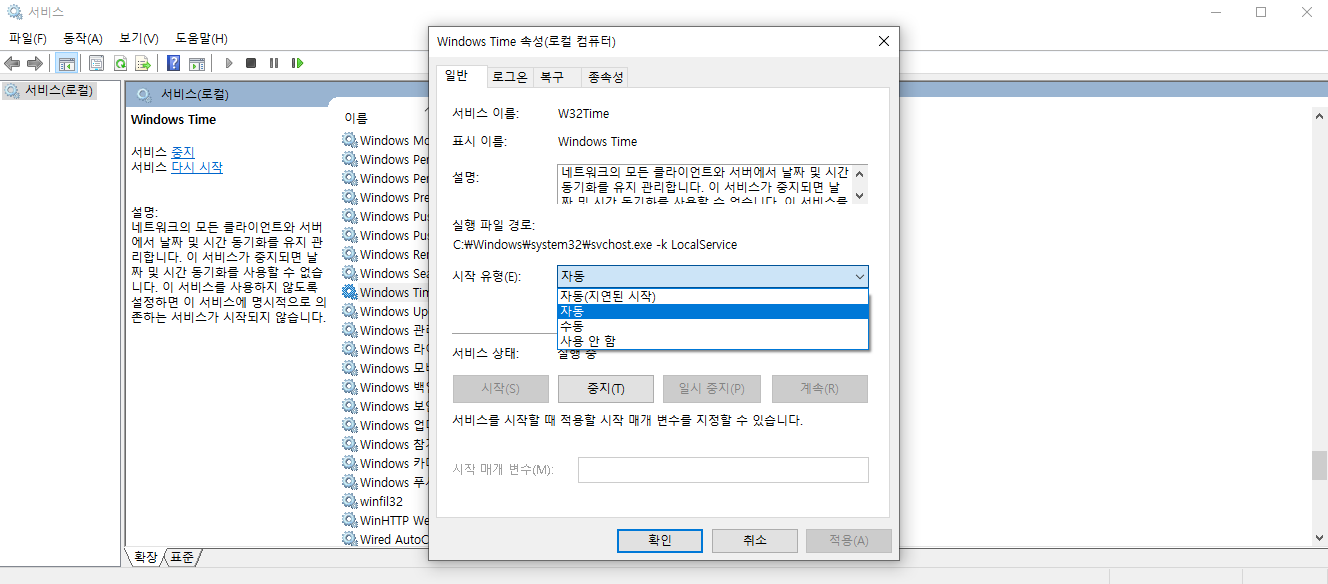Click the Forward arrow toolbar icon
The image size is (1328, 584).
coord(35,63)
